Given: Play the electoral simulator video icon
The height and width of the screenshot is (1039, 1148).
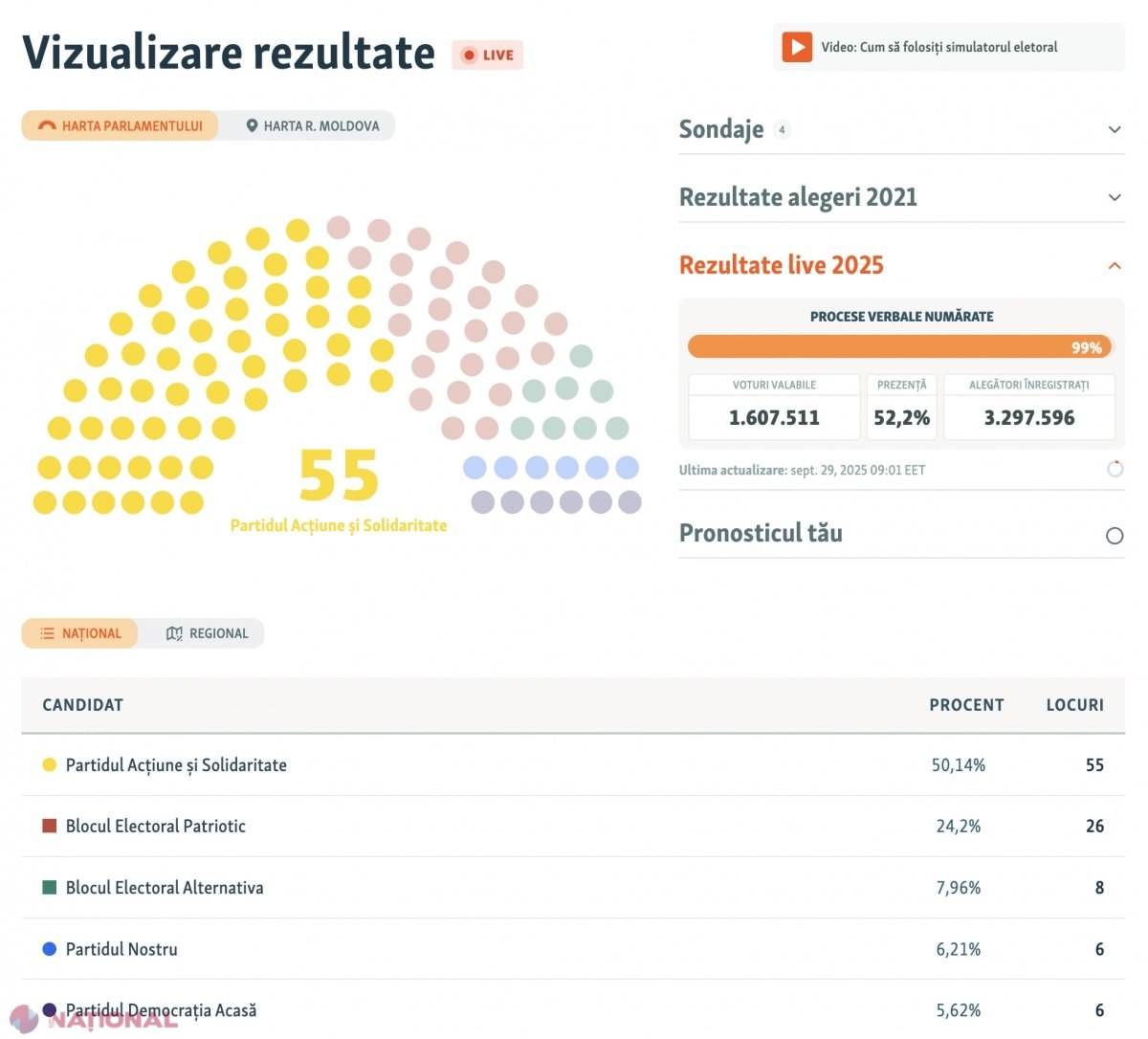Looking at the screenshot, I should tap(797, 47).
